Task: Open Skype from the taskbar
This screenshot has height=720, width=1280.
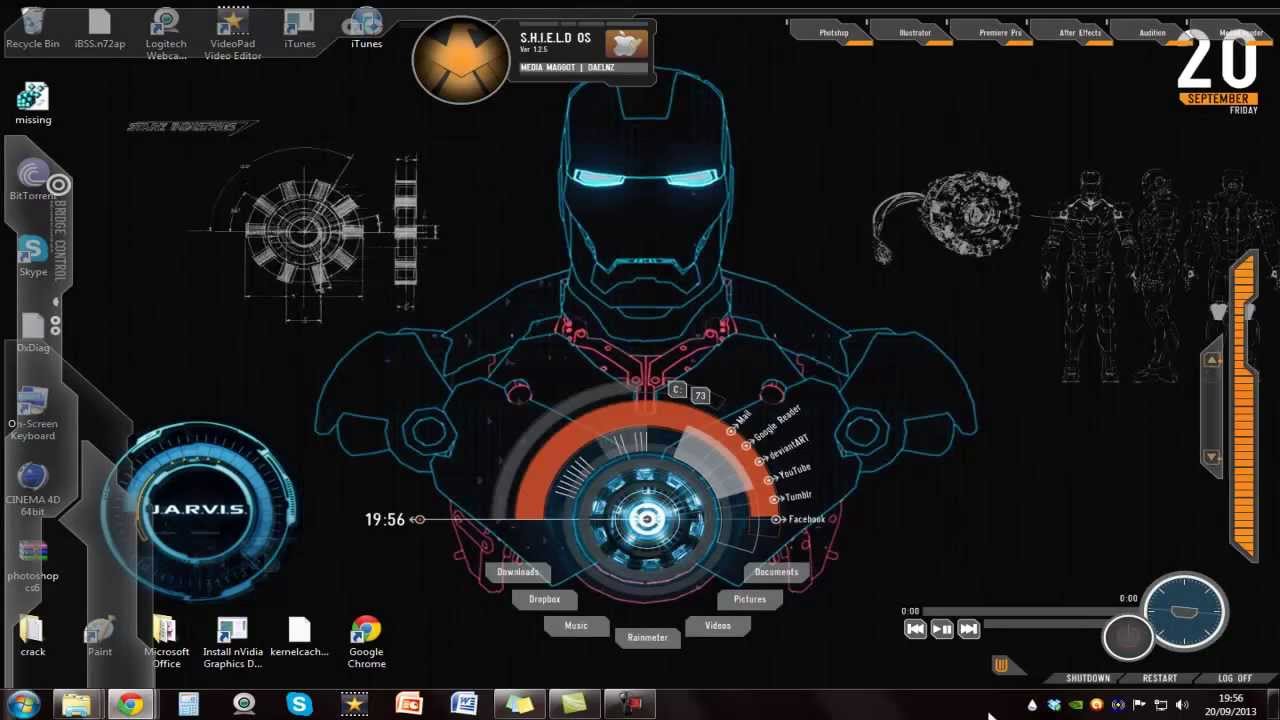Action: (299, 704)
